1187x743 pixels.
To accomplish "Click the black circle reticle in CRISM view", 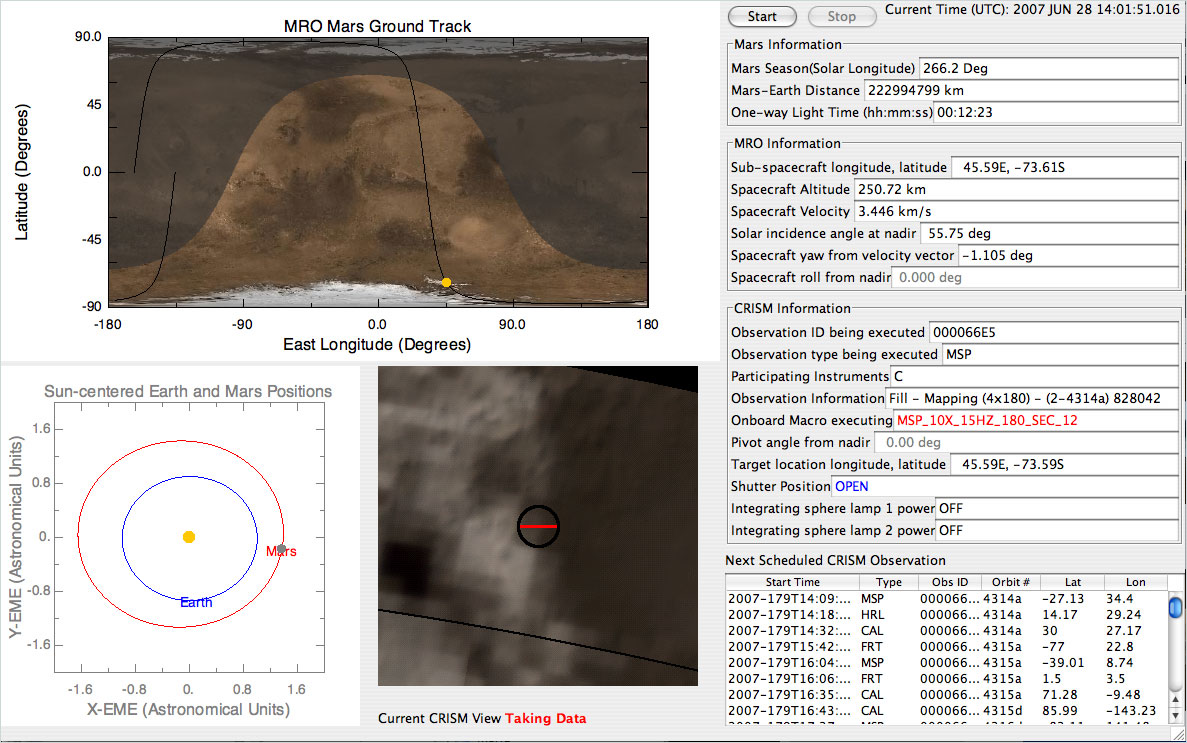I will 538,526.
